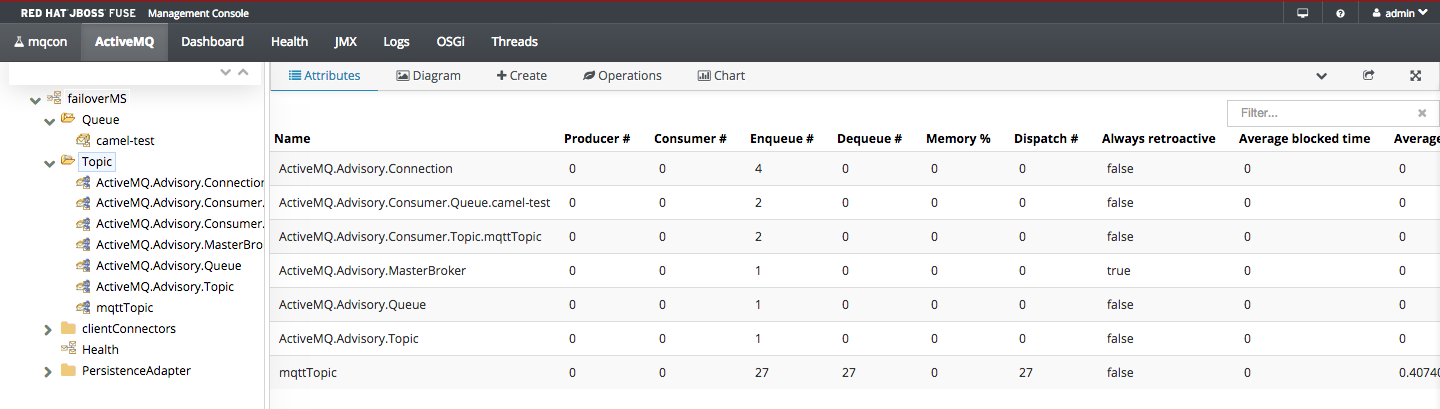Open help via the question mark icon
The height and width of the screenshot is (409, 1440).
click(1340, 13)
